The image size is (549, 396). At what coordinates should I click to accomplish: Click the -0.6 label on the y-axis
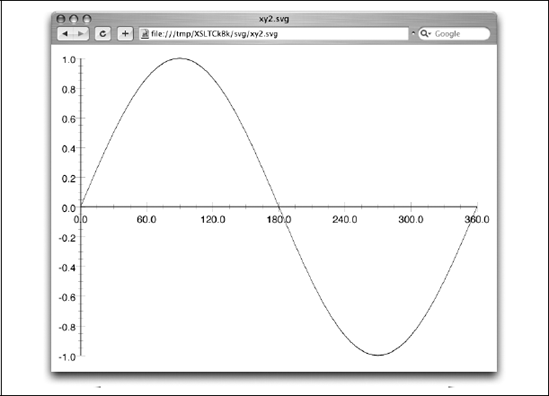67,298
